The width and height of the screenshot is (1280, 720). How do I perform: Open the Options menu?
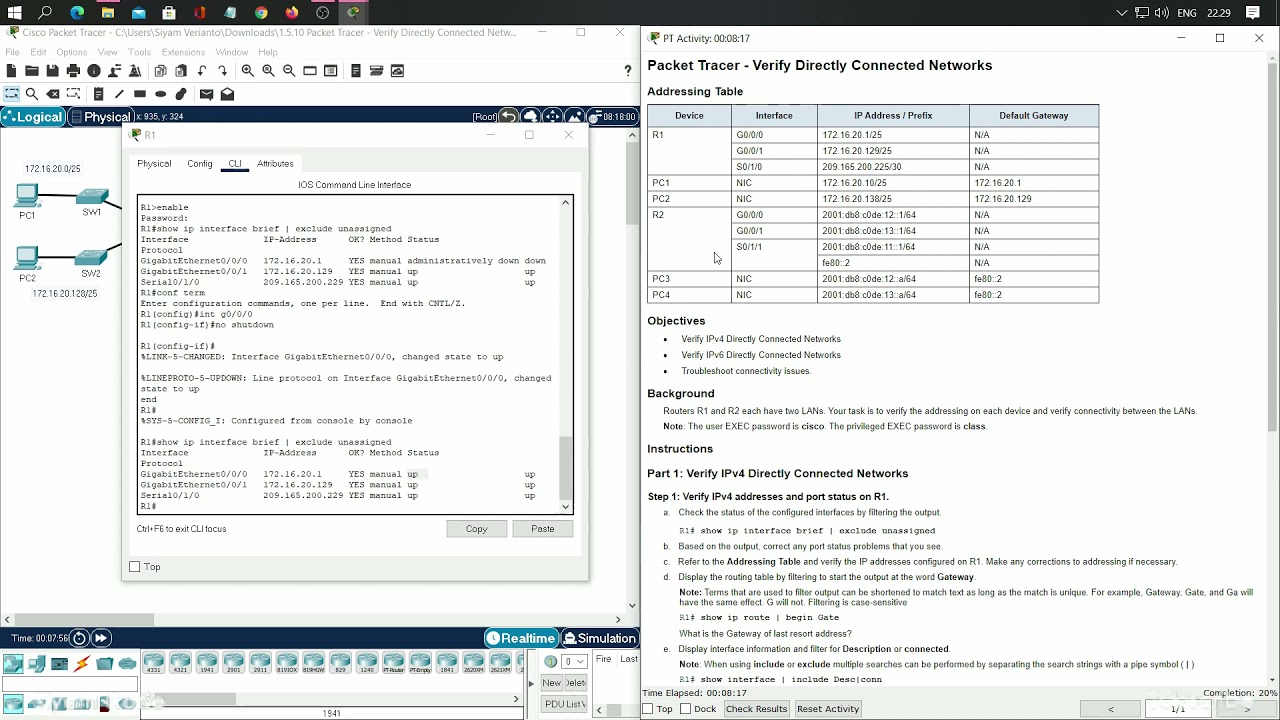click(71, 52)
